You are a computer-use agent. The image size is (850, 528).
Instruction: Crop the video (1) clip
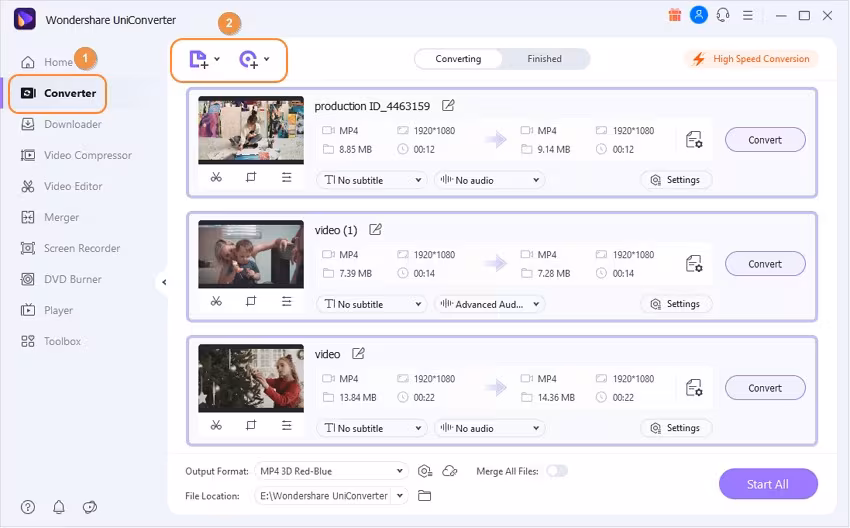[x=251, y=301]
